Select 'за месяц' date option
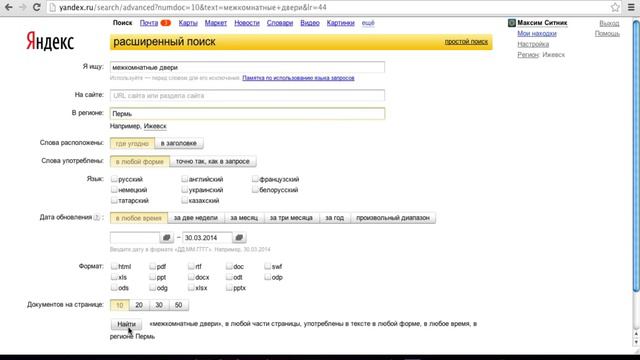Viewport: 640px width, 360px height. tap(244, 218)
